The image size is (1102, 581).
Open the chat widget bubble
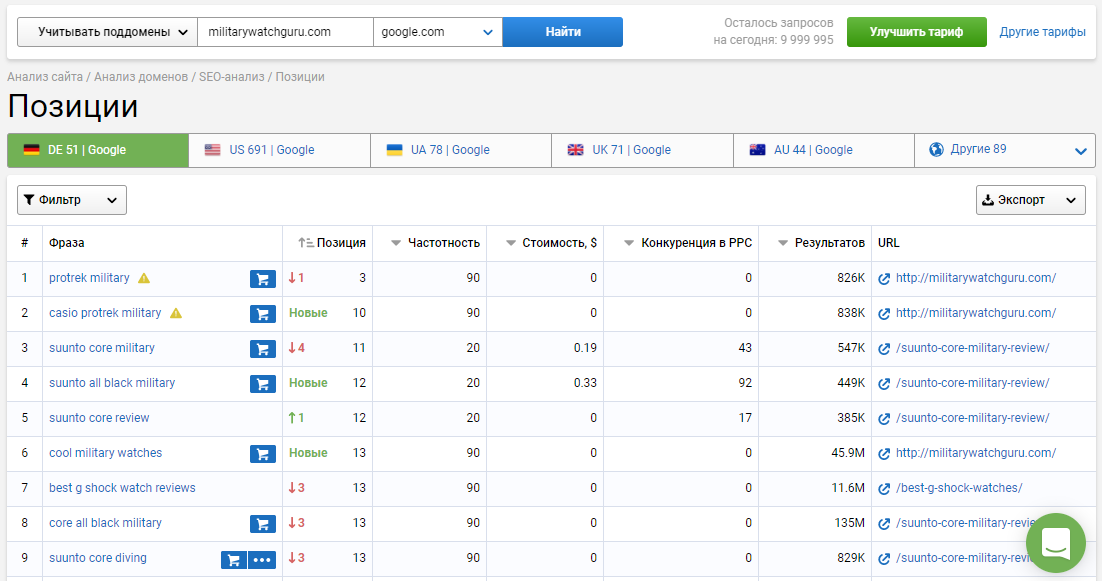point(1056,542)
